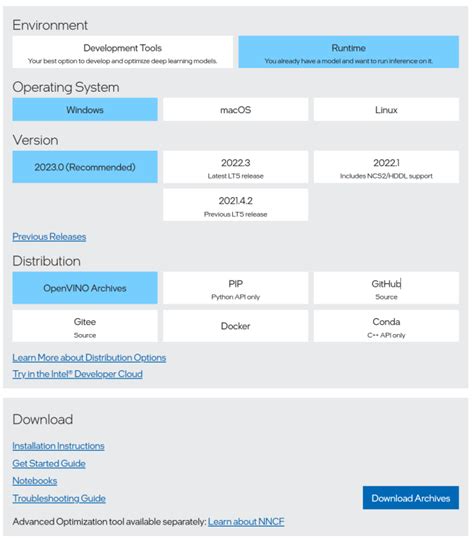Click the Download Archives button

pos(411,498)
